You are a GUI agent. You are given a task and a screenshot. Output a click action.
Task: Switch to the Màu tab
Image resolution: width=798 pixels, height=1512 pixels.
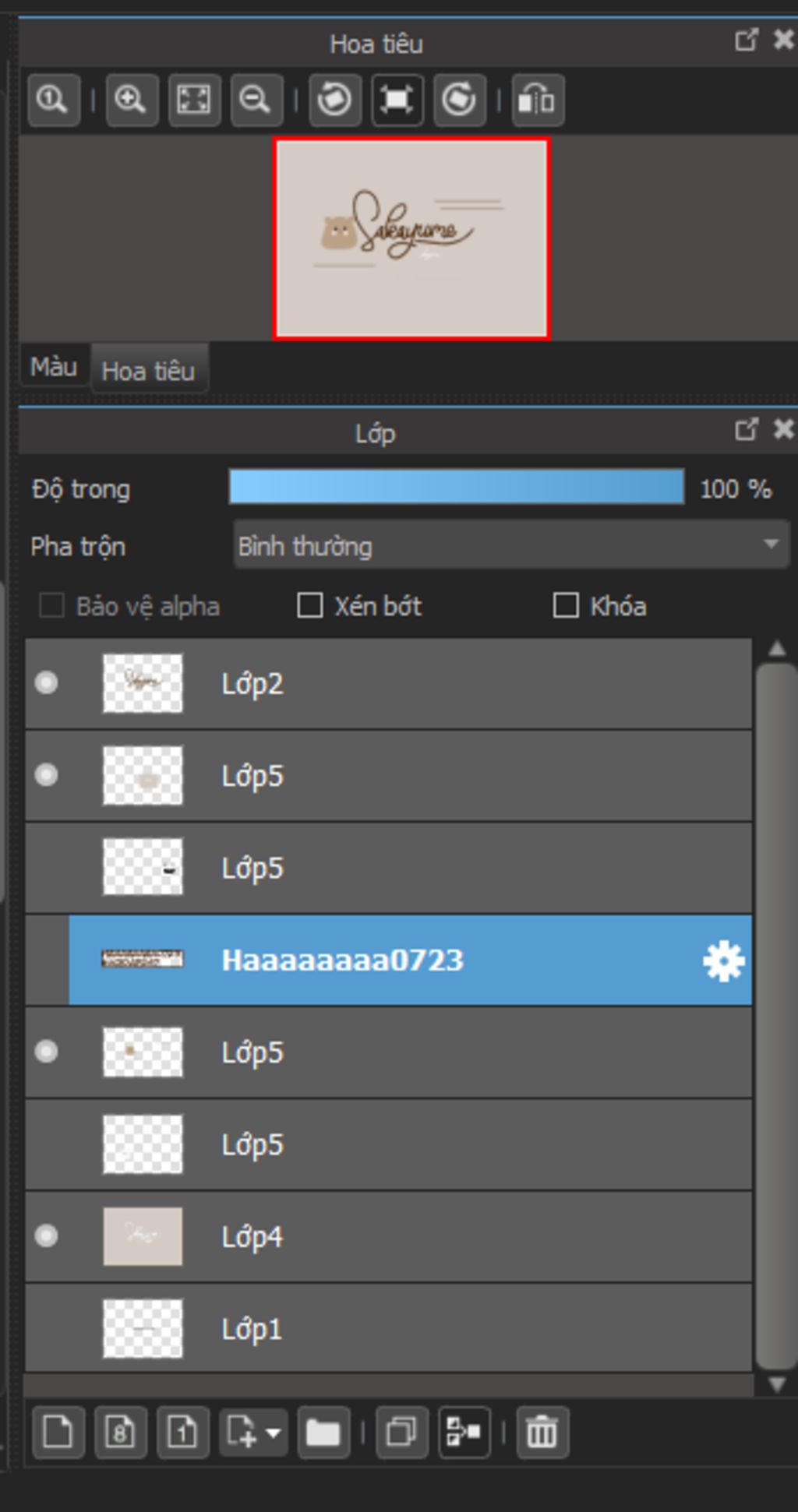54,366
